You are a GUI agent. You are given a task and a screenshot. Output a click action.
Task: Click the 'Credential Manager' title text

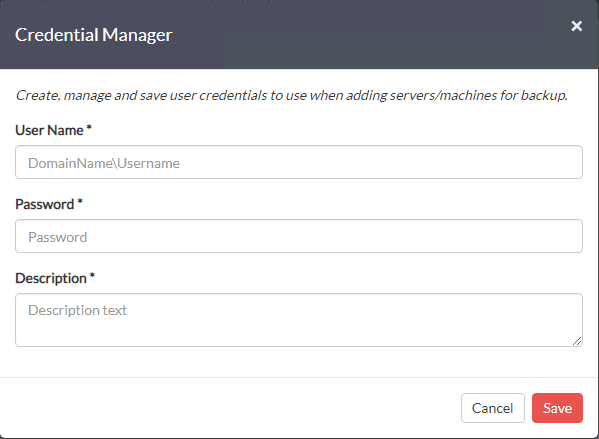click(x=94, y=35)
